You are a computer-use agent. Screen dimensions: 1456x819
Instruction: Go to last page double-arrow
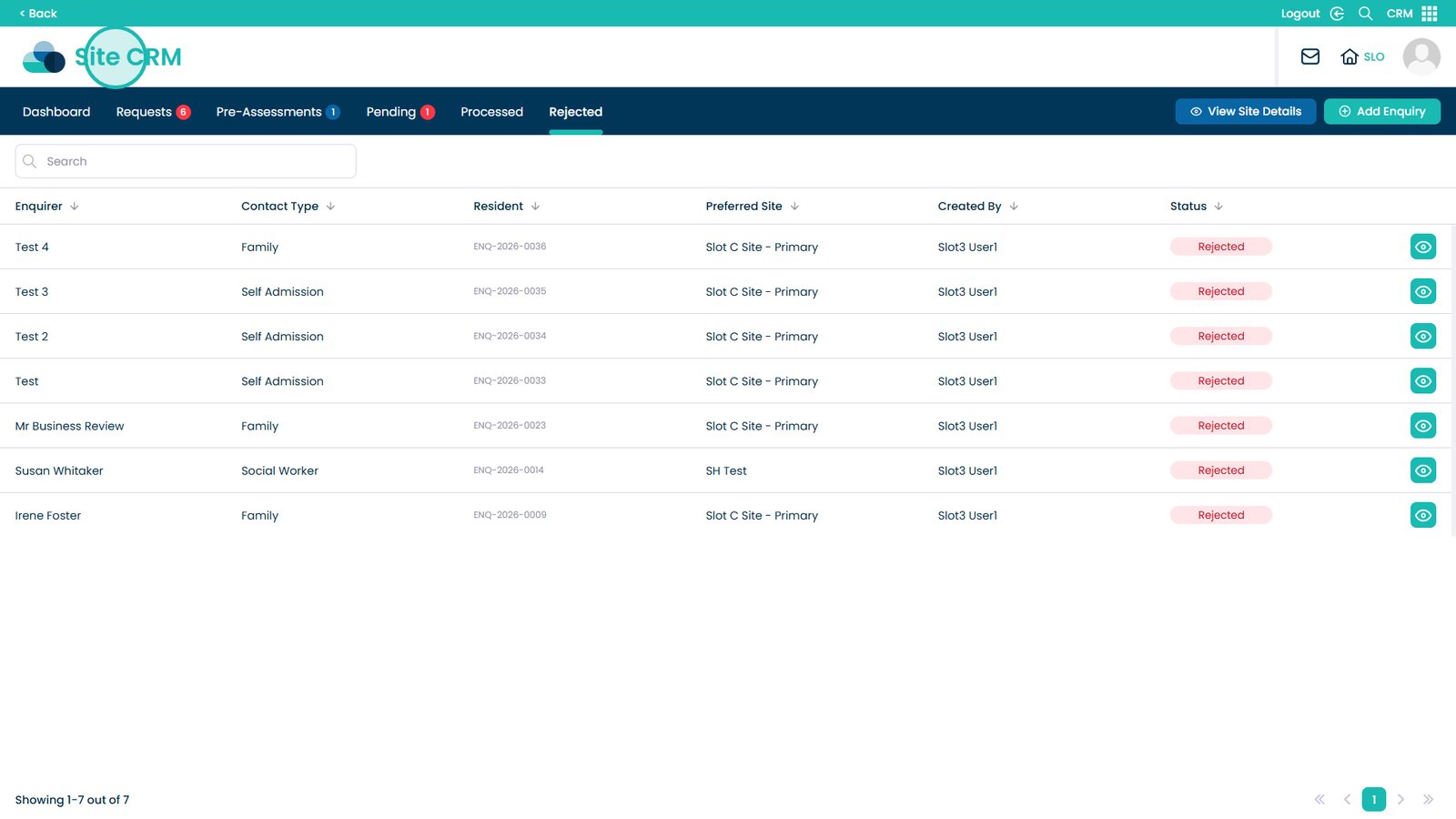coord(1428,800)
